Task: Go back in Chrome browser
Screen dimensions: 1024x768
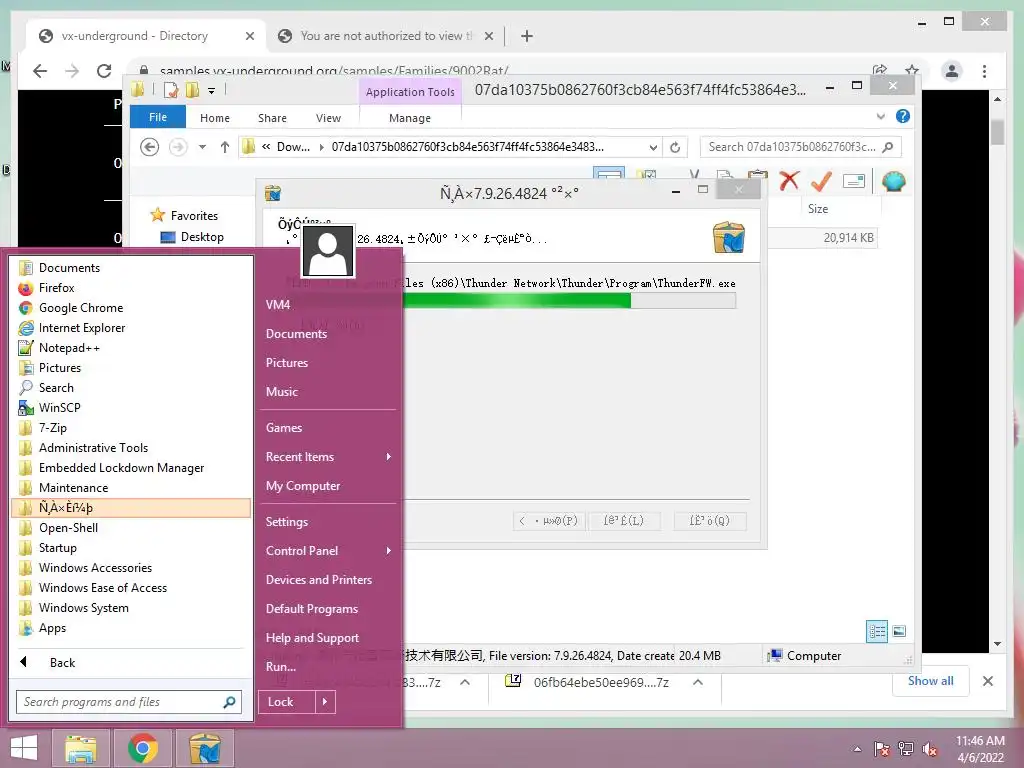Action: [x=40, y=71]
